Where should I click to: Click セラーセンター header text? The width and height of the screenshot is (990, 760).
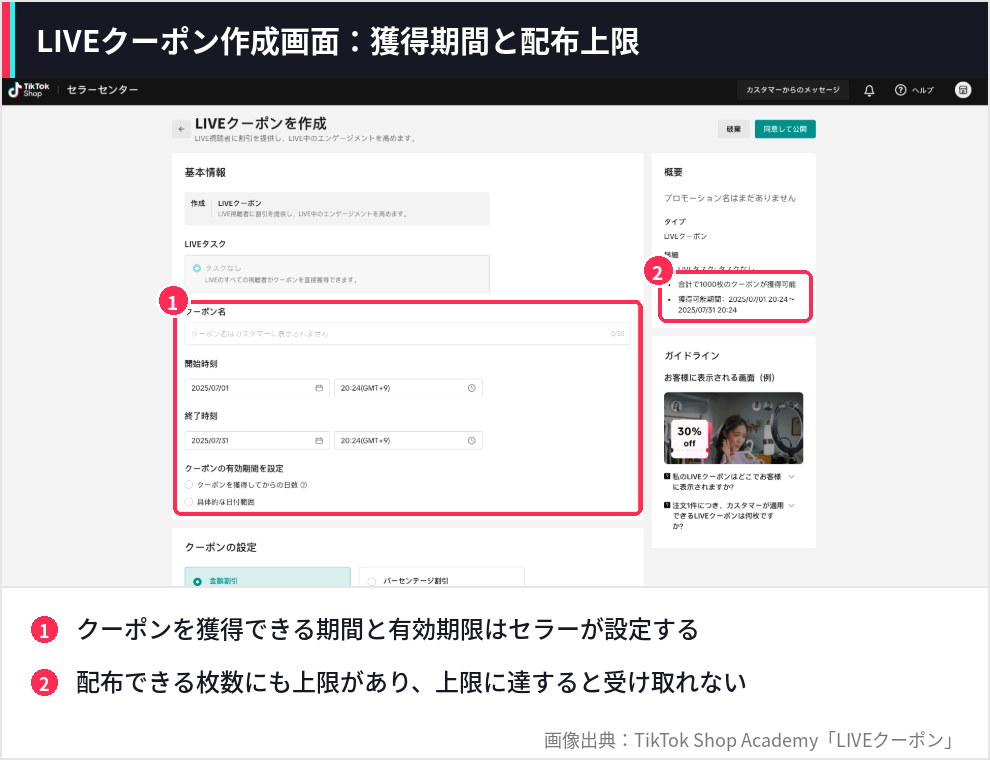102,90
